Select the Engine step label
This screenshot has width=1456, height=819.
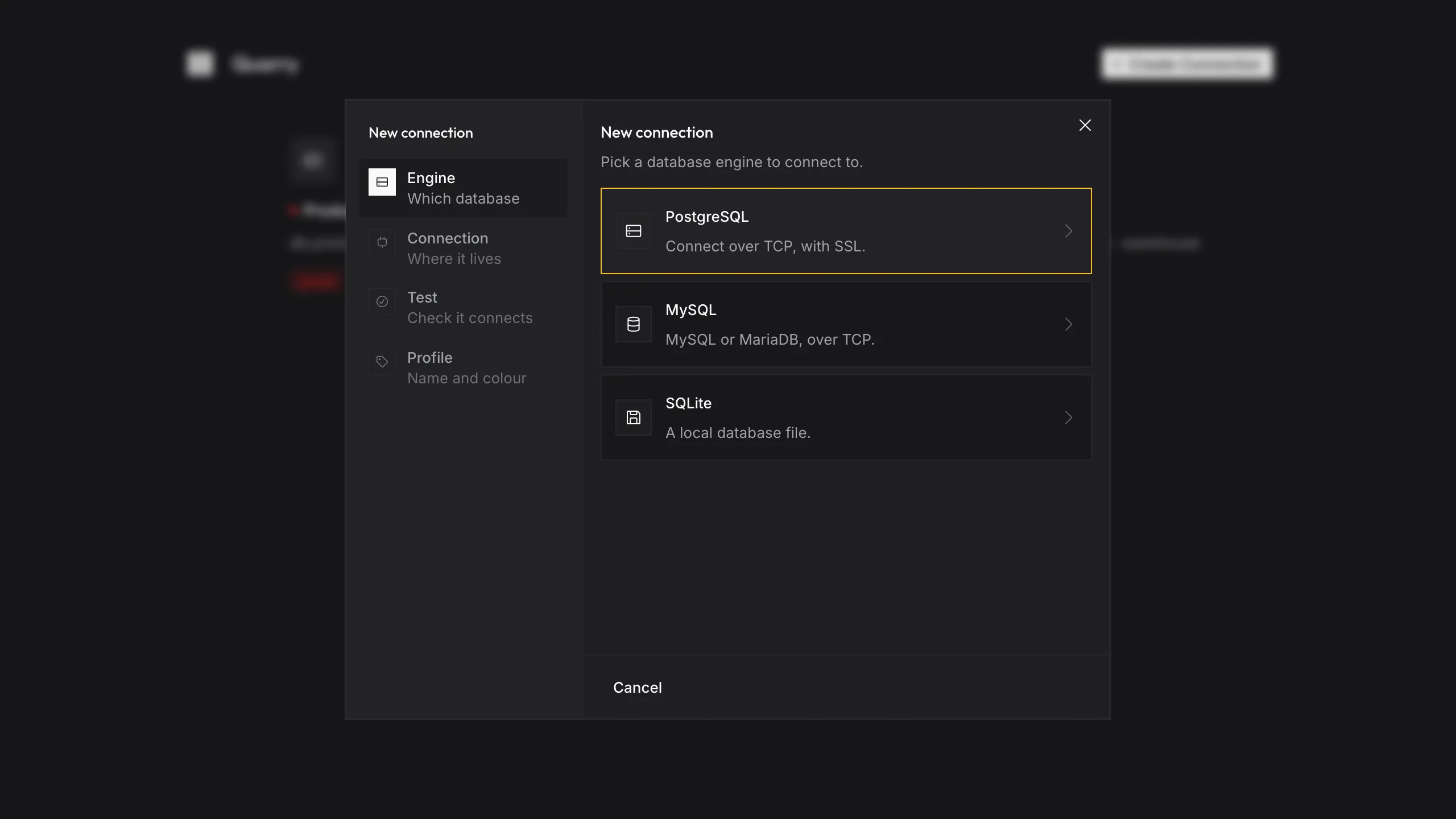(431, 178)
